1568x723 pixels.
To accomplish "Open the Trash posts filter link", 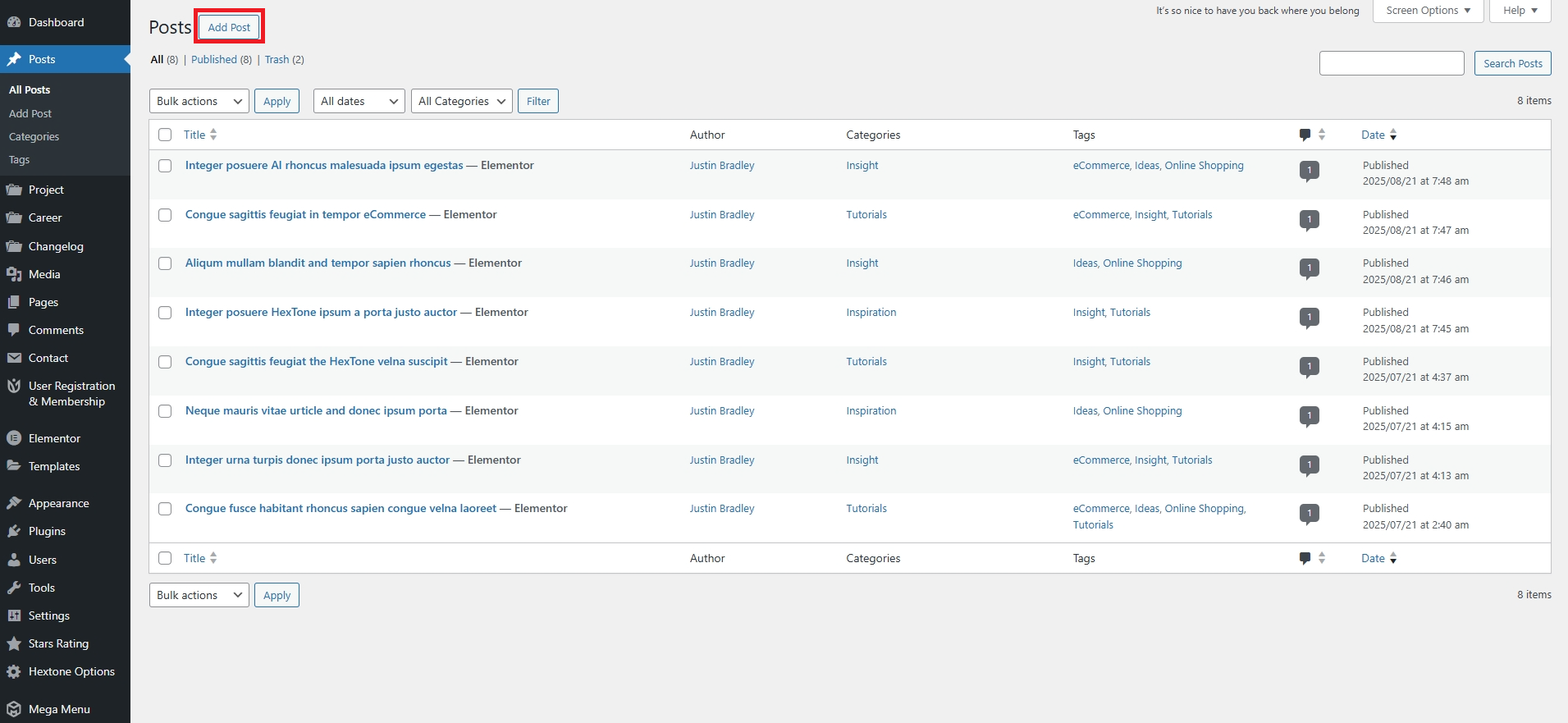I will (277, 60).
